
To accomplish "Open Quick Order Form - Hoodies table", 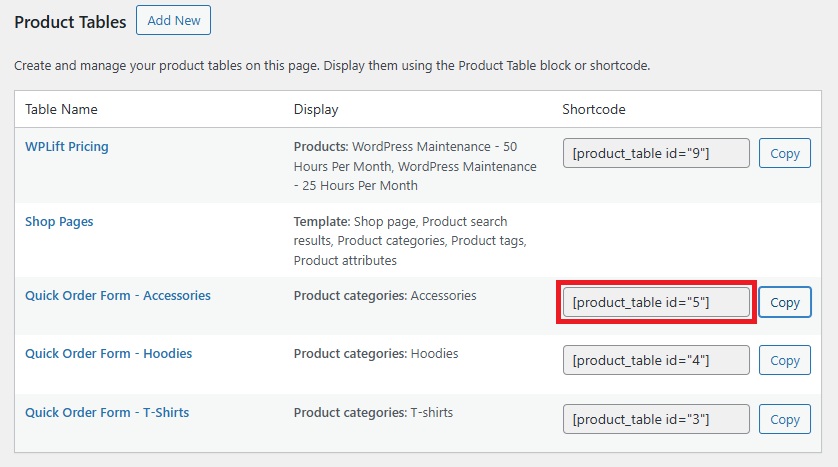I will coord(108,353).
